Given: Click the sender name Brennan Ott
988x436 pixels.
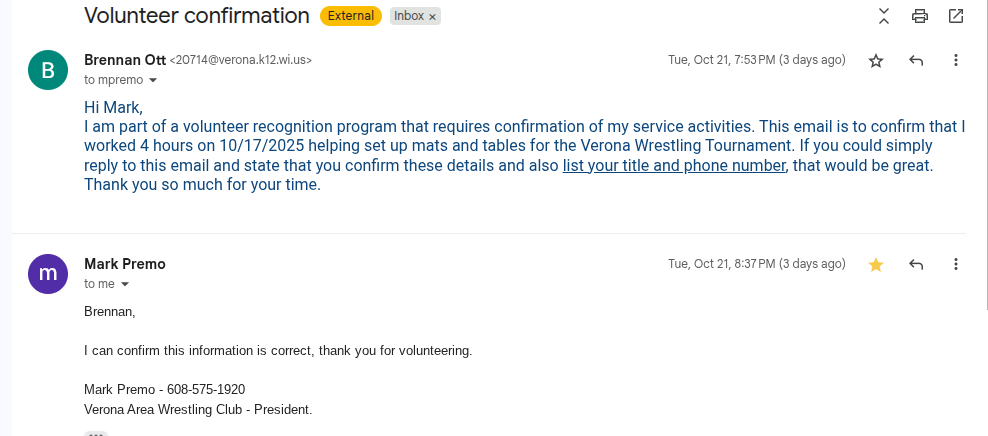Looking at the screenshot, I should [x=125, y=60].
